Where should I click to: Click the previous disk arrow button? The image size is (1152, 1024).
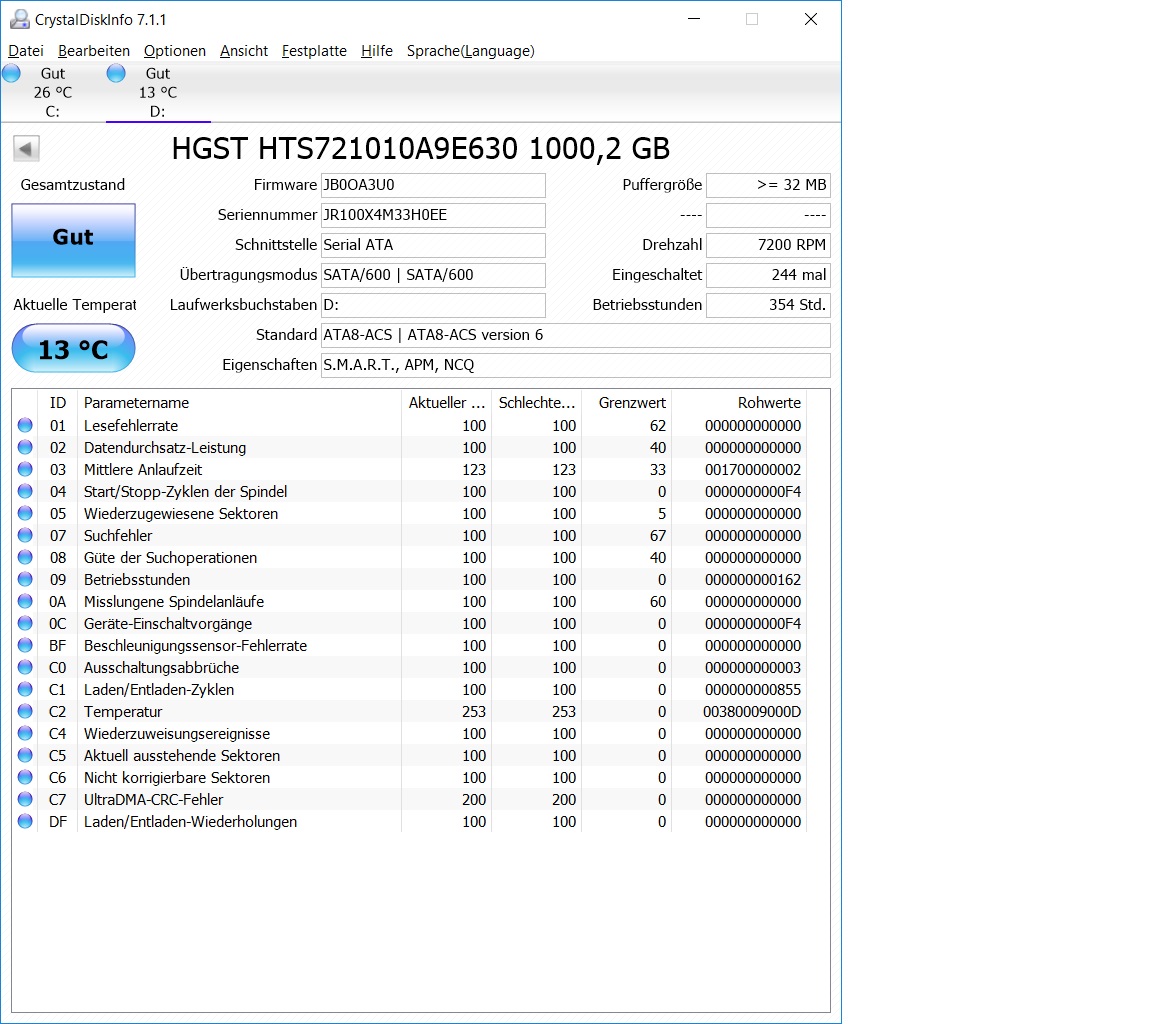click(26, 149)
